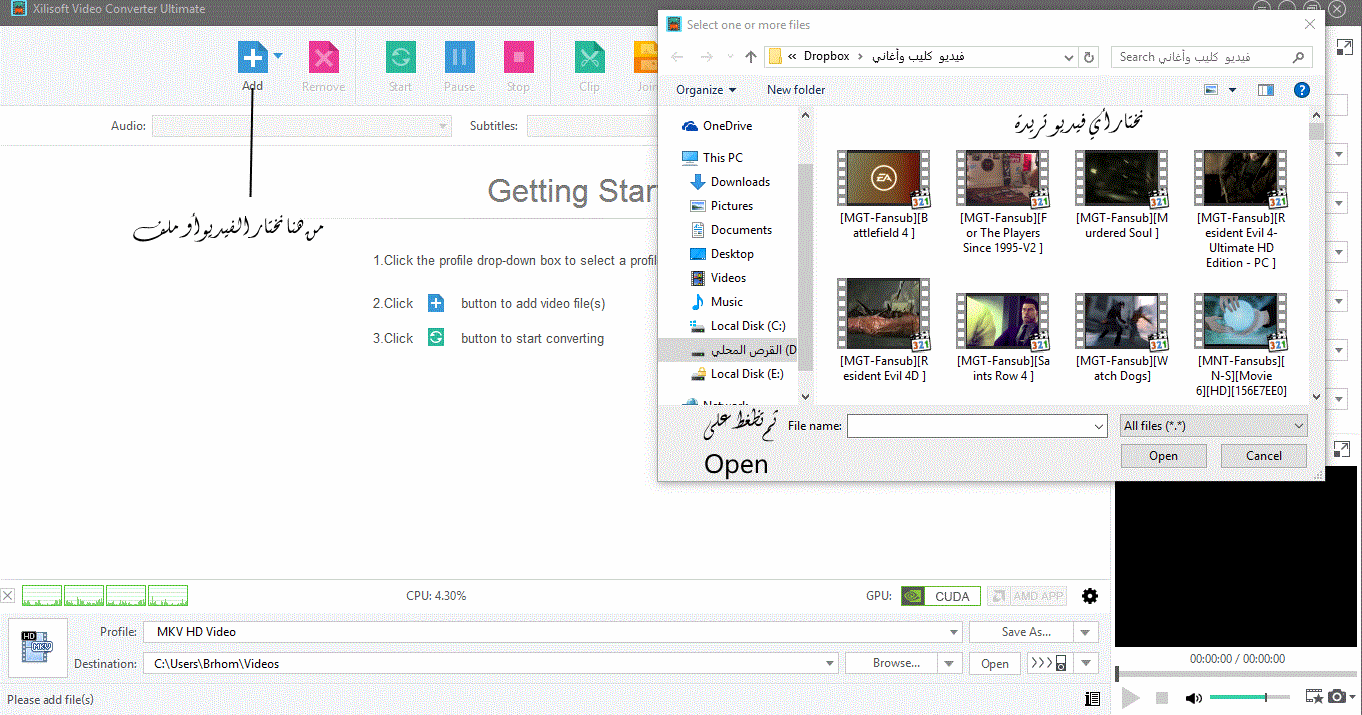Open the Organize menu
Screen dimensions: 1362x715
(705, 90)
